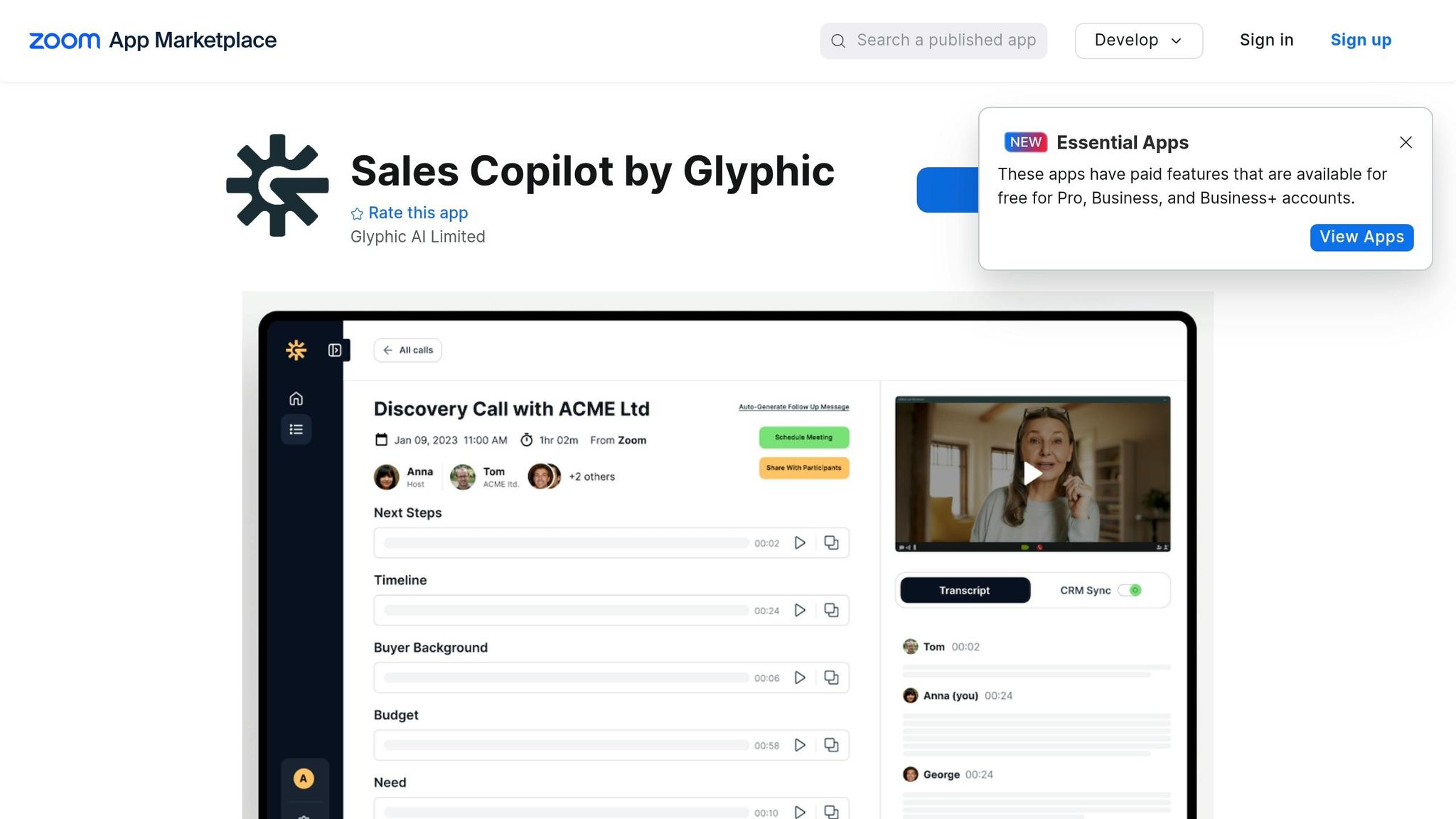Play the Next Steps segment
This screenshot has width=1456, height=819.
pyautogui.click(x=800, y=542)
